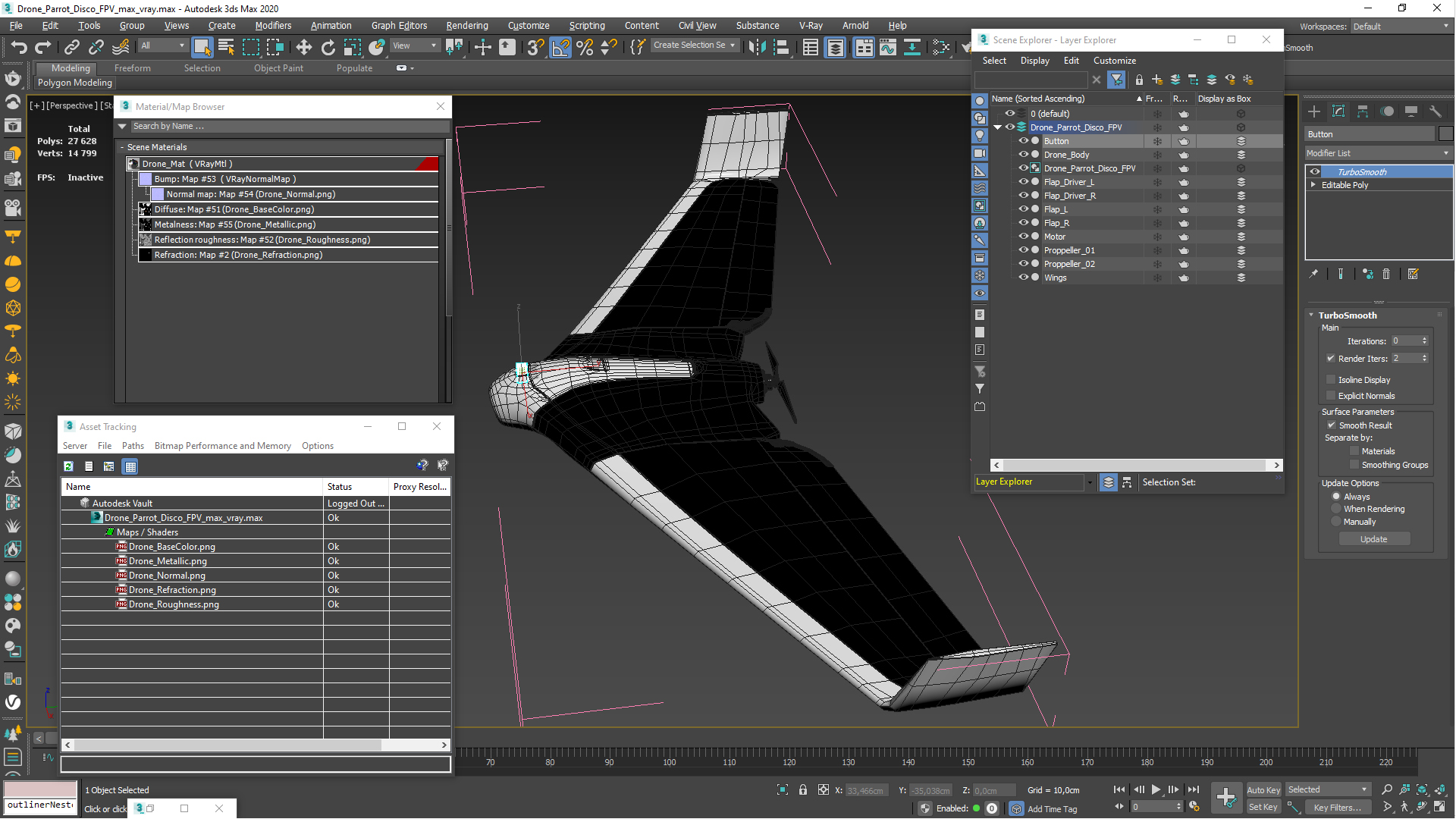Select the Manually update radio button

(1336, 522)
